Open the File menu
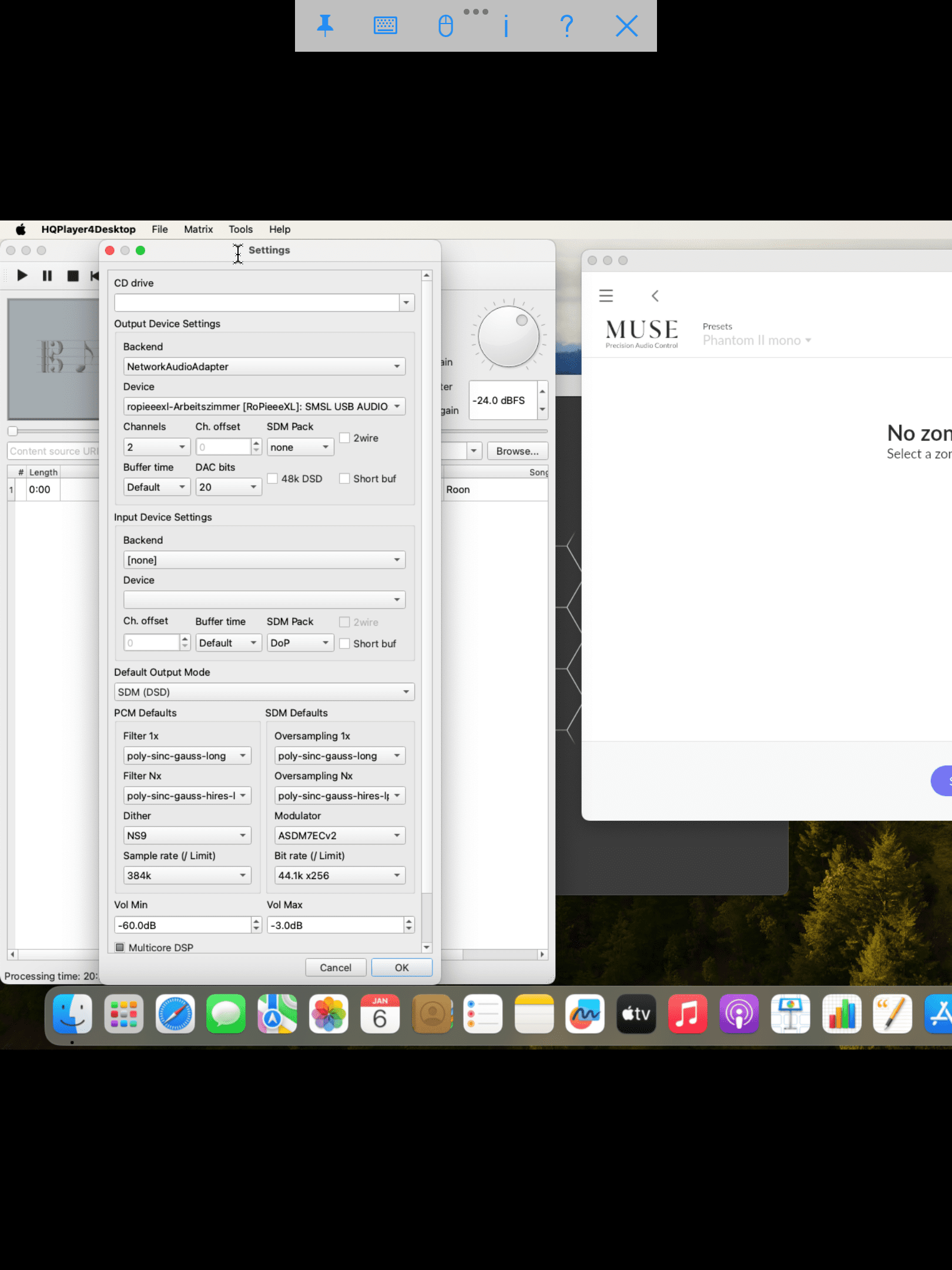 coord(160,229)
